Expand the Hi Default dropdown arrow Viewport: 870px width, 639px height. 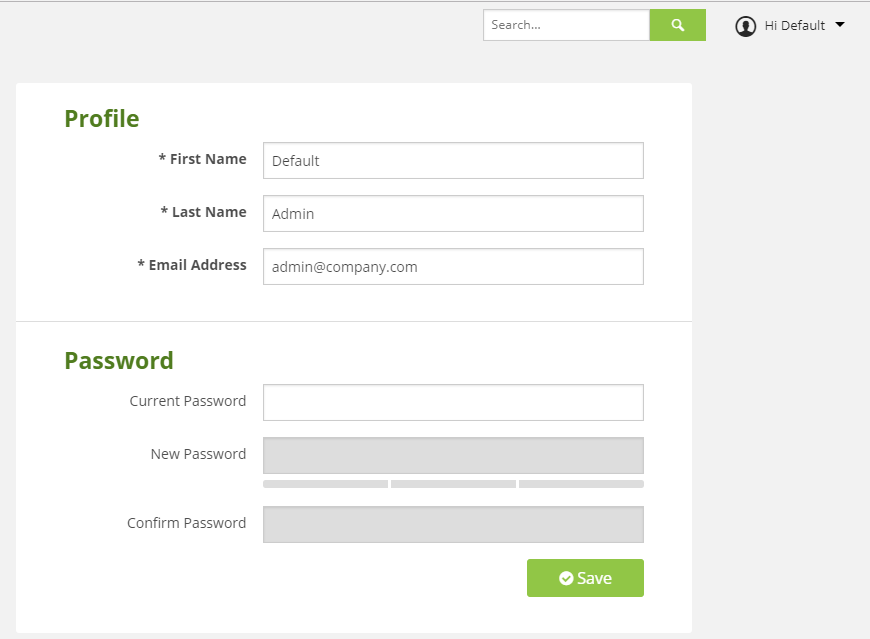pos(840,24)
